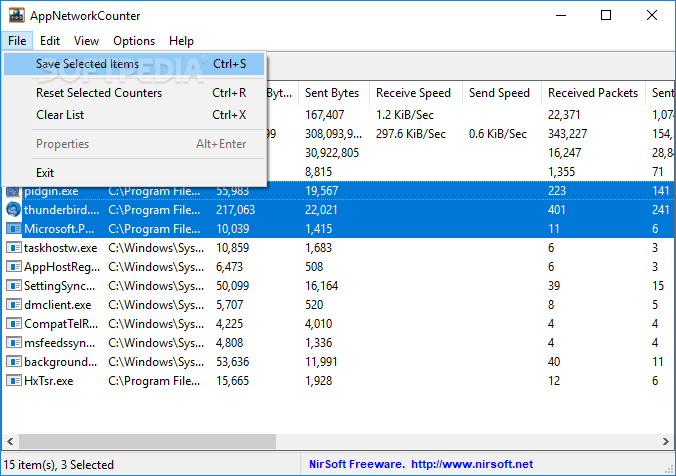Sort by Sent Bytes column header
Viewport: 676px width, 476px height.
(x=334, y=93)
